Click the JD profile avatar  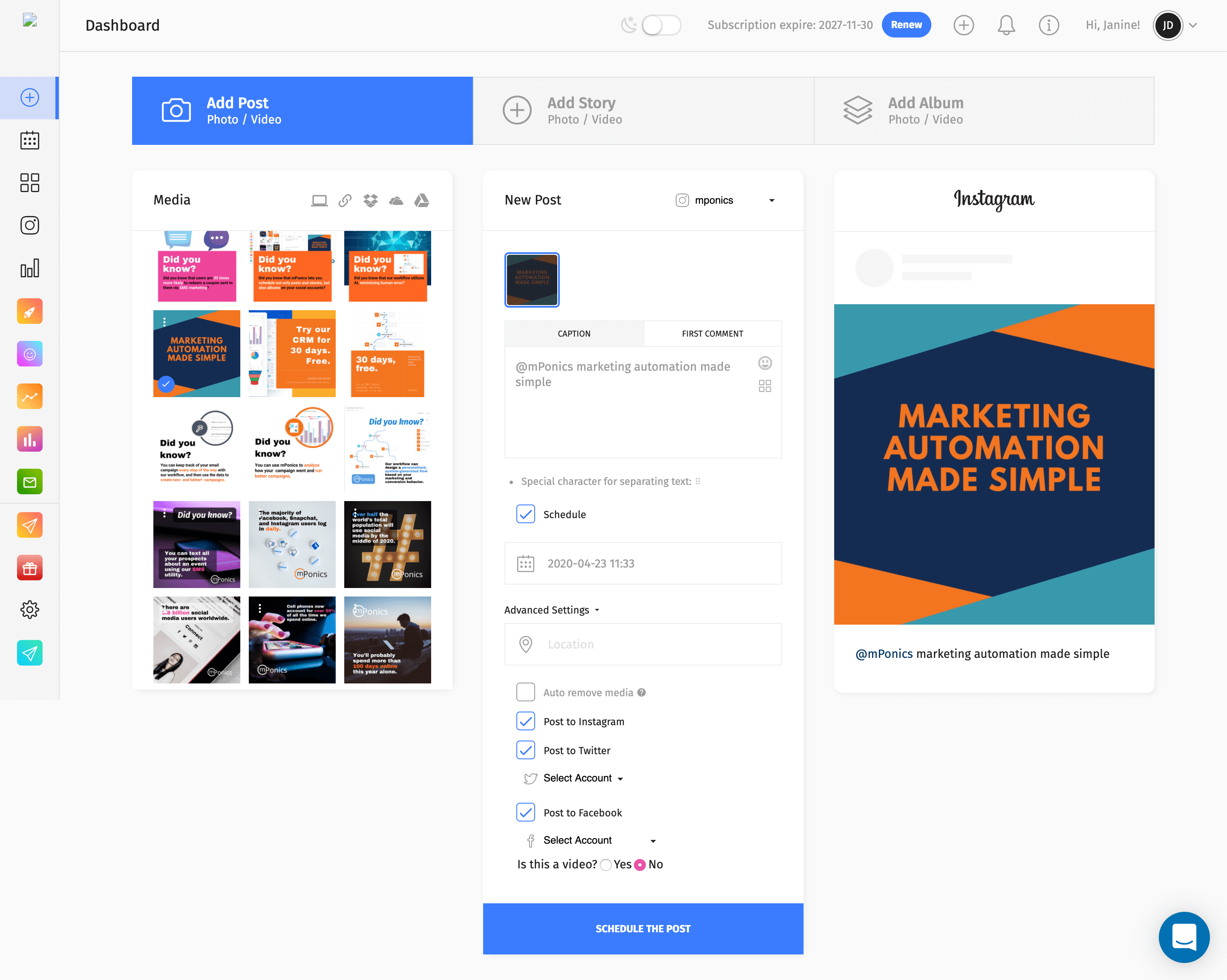click(x=1168, y=25)
